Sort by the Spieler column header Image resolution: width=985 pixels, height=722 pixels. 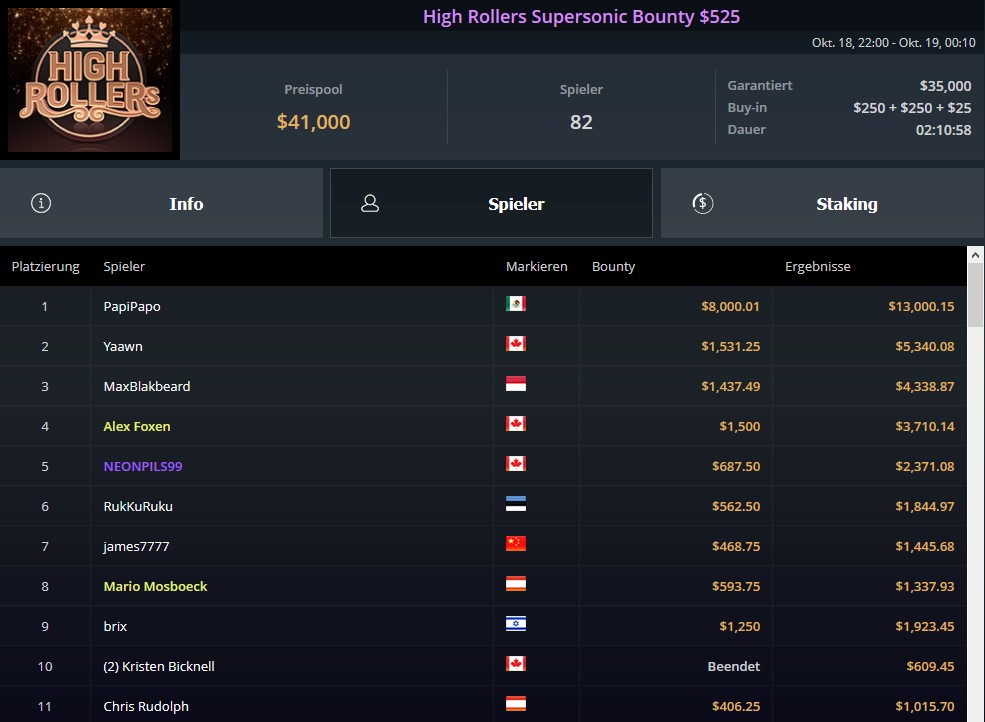click(x=124, y=266)
